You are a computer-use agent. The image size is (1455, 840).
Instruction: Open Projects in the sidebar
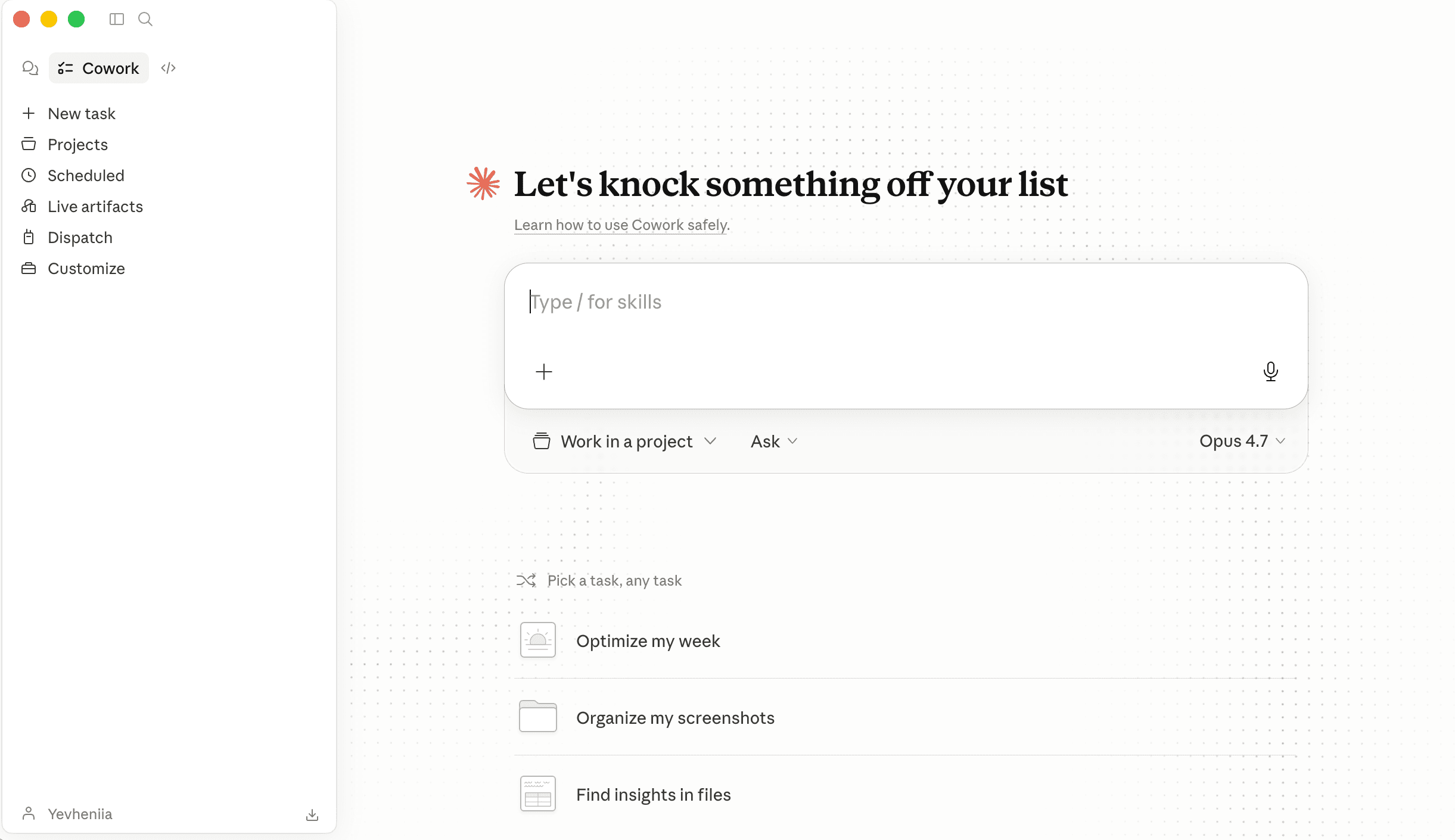click(77, 144)
